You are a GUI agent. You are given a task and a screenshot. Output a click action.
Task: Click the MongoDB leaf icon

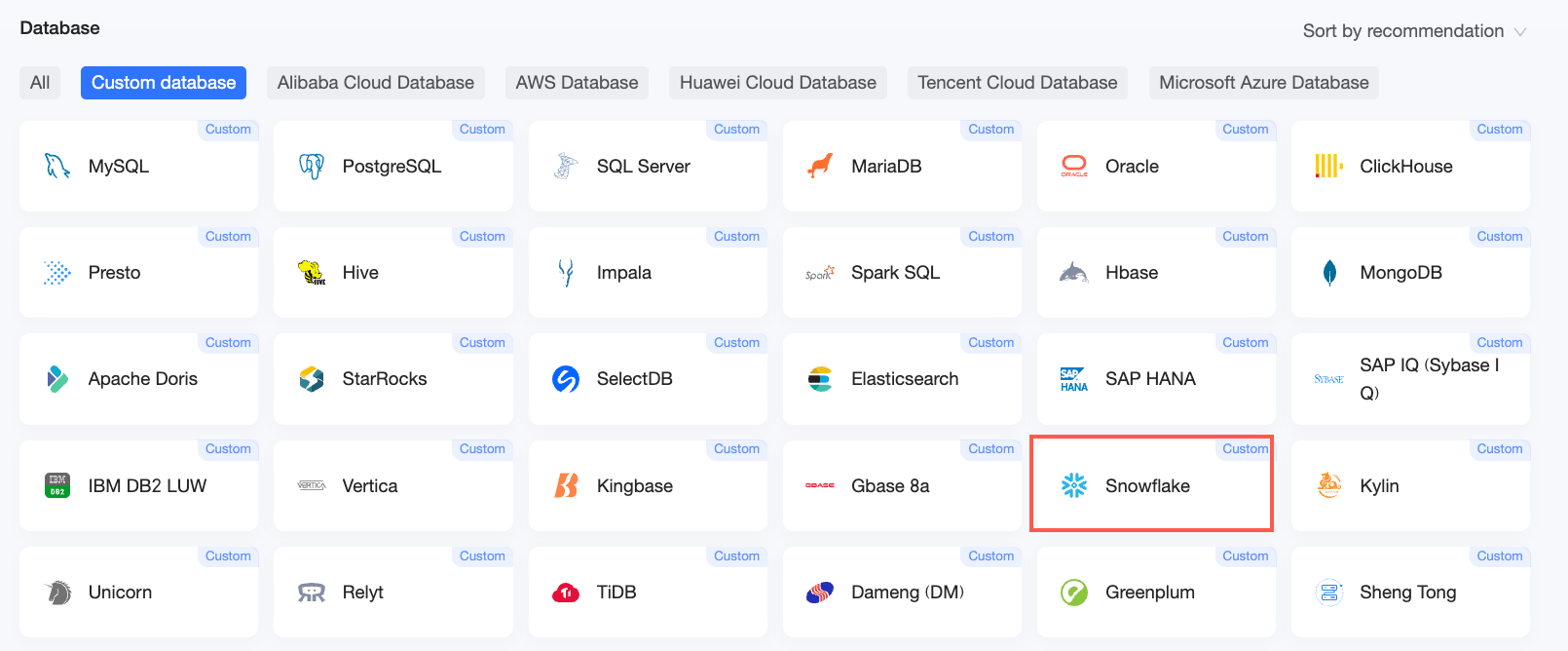tap(1329, 273)
